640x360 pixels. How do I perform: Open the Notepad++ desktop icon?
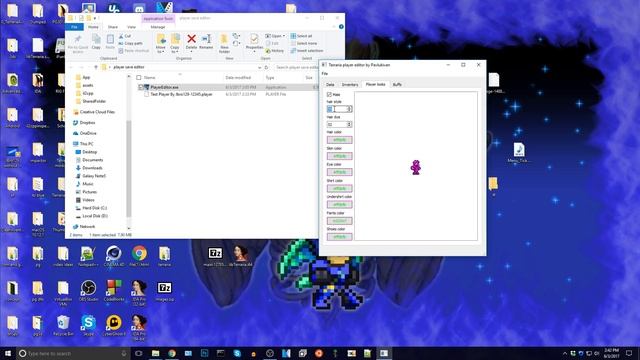point(88,256)
